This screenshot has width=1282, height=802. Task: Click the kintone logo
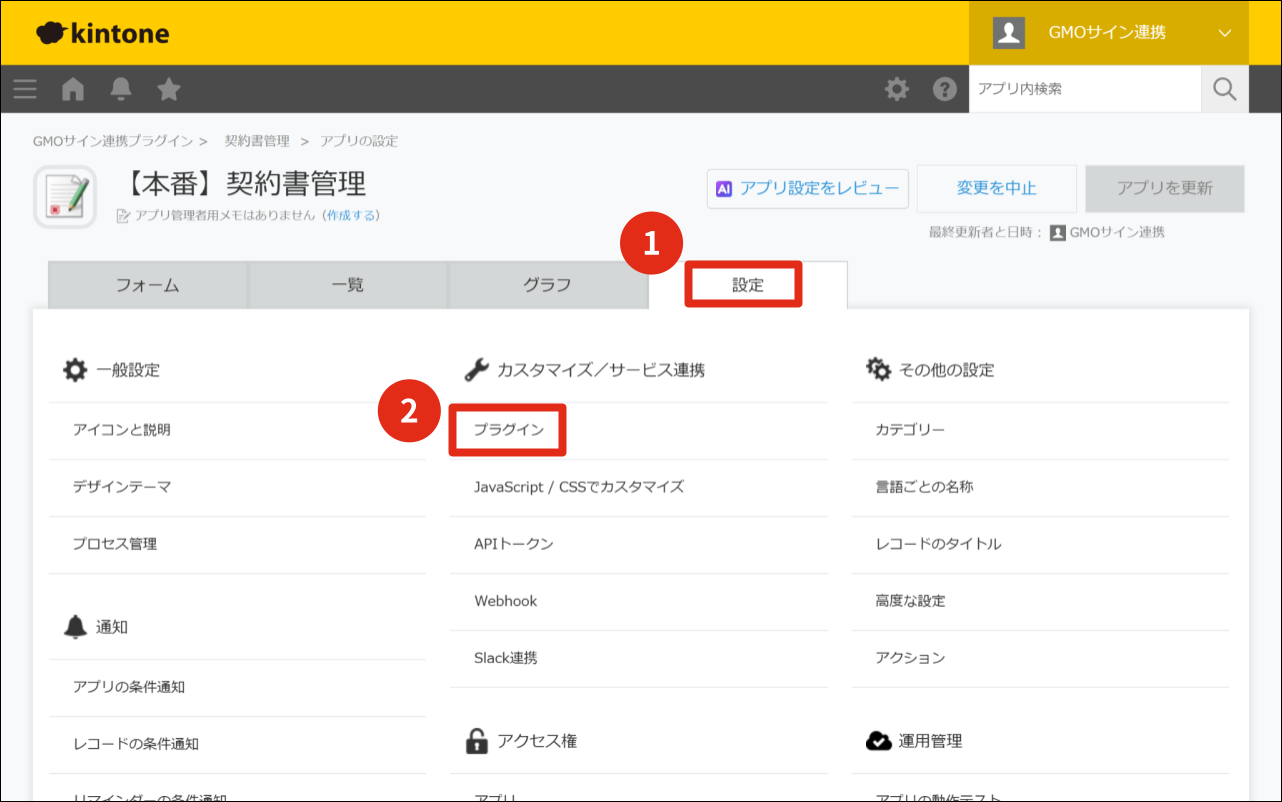click(103, 34)
